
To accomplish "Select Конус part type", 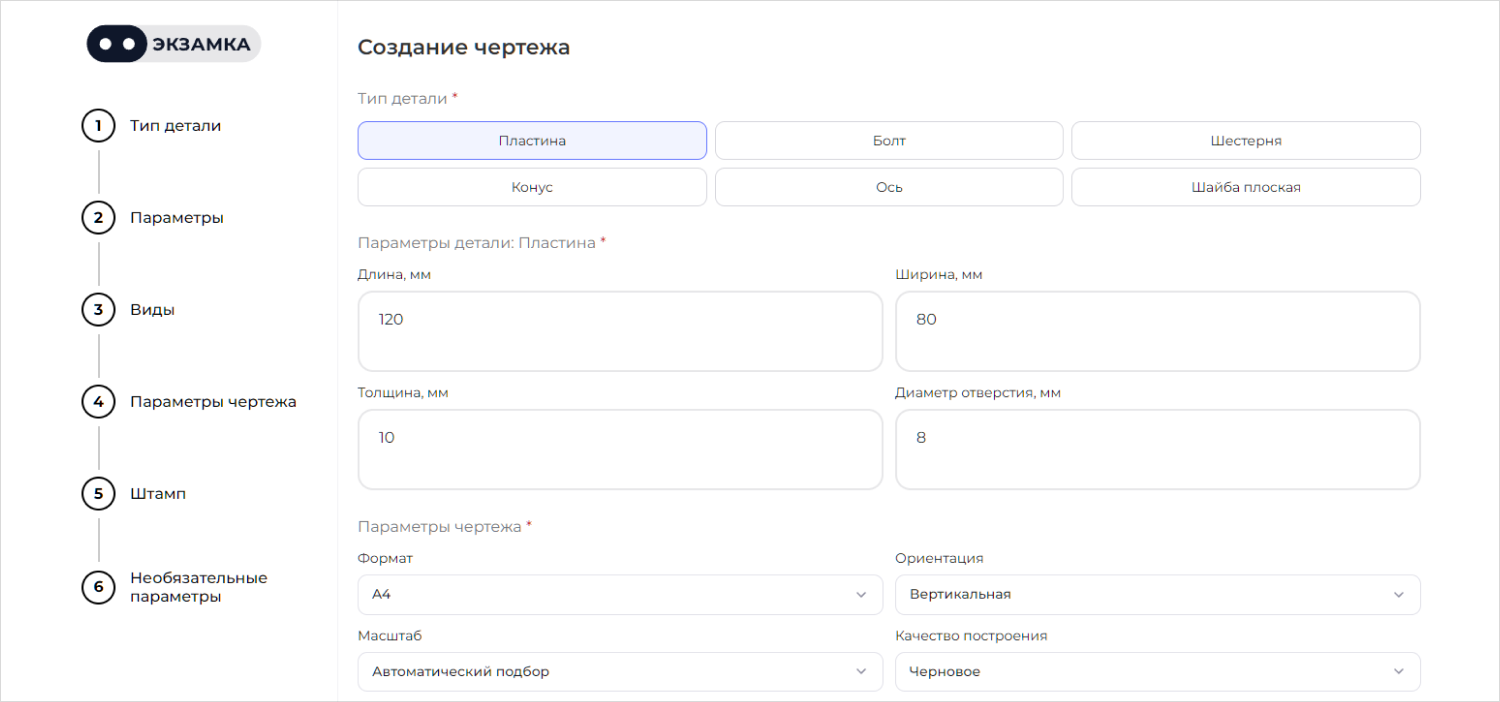I will [532, 187].
